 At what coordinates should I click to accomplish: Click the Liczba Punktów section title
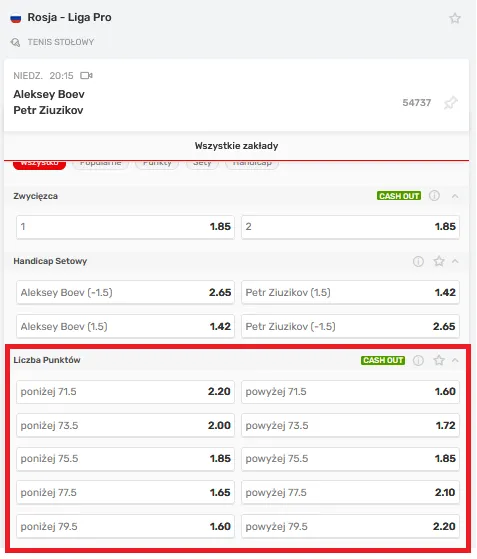click(x=47, y=360)
